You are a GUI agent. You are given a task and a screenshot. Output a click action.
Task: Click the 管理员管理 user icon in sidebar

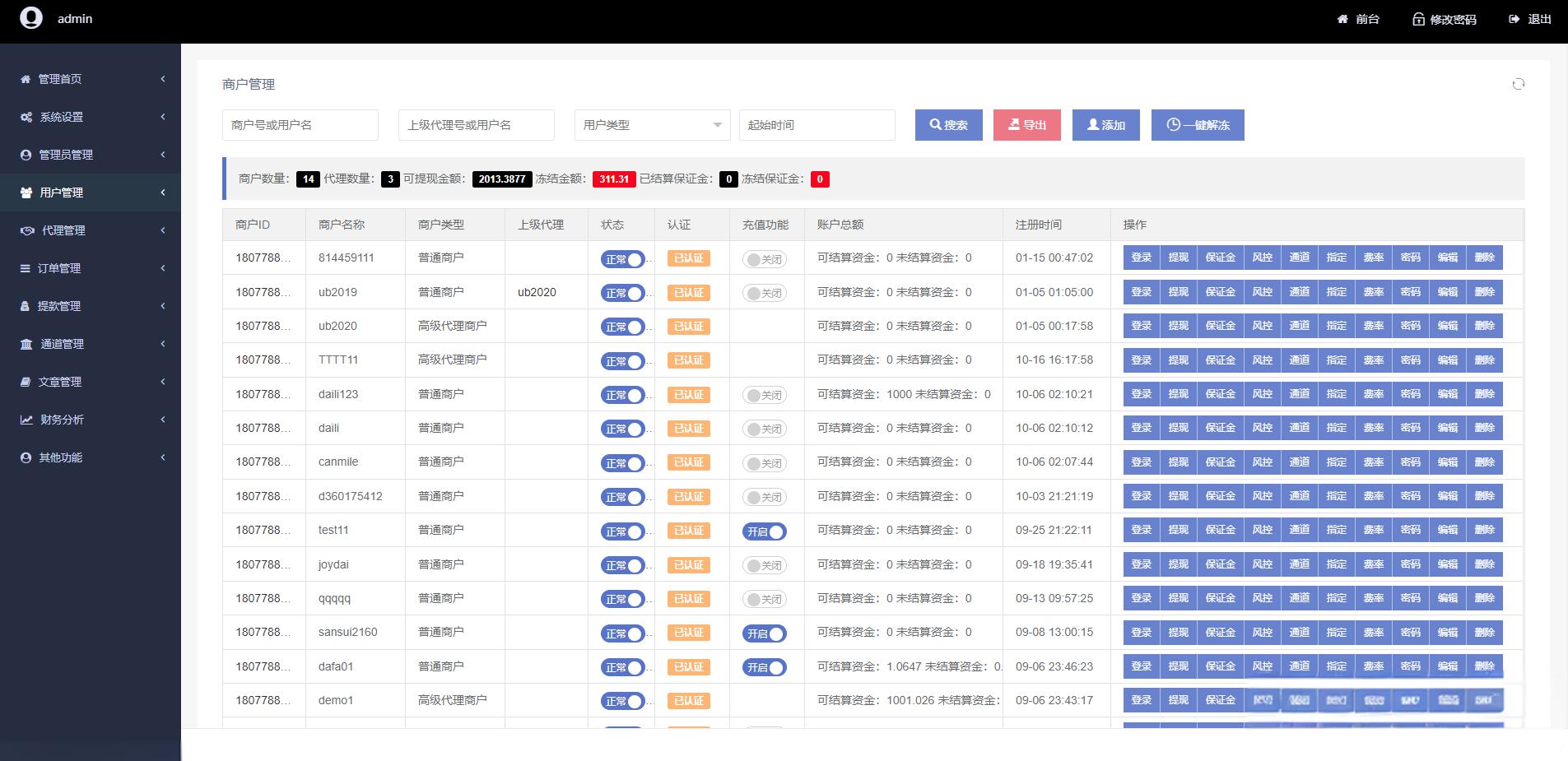coord(26,155)
